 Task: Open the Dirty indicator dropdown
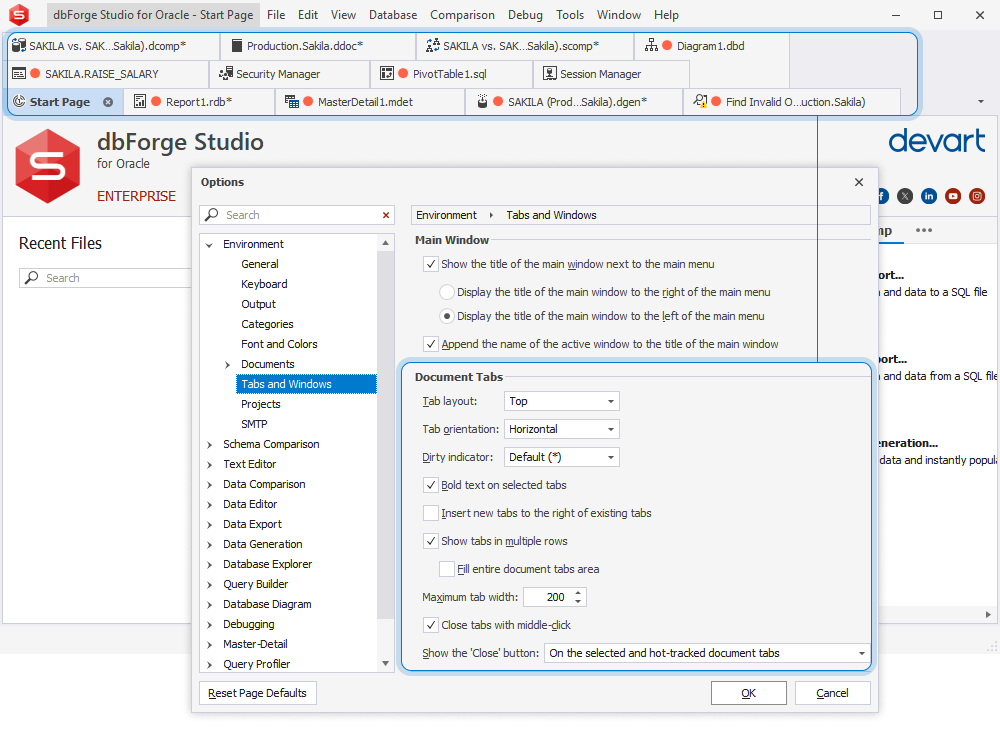point(561,457)
